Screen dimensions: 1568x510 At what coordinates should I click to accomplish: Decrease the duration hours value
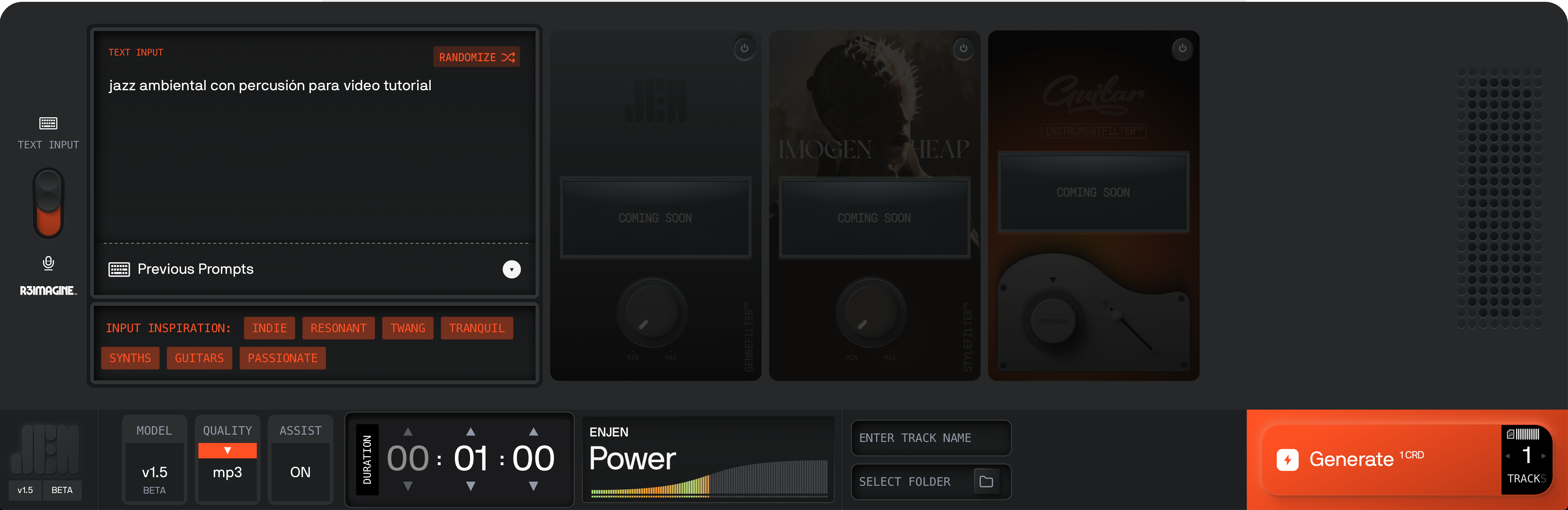point(408,486)
